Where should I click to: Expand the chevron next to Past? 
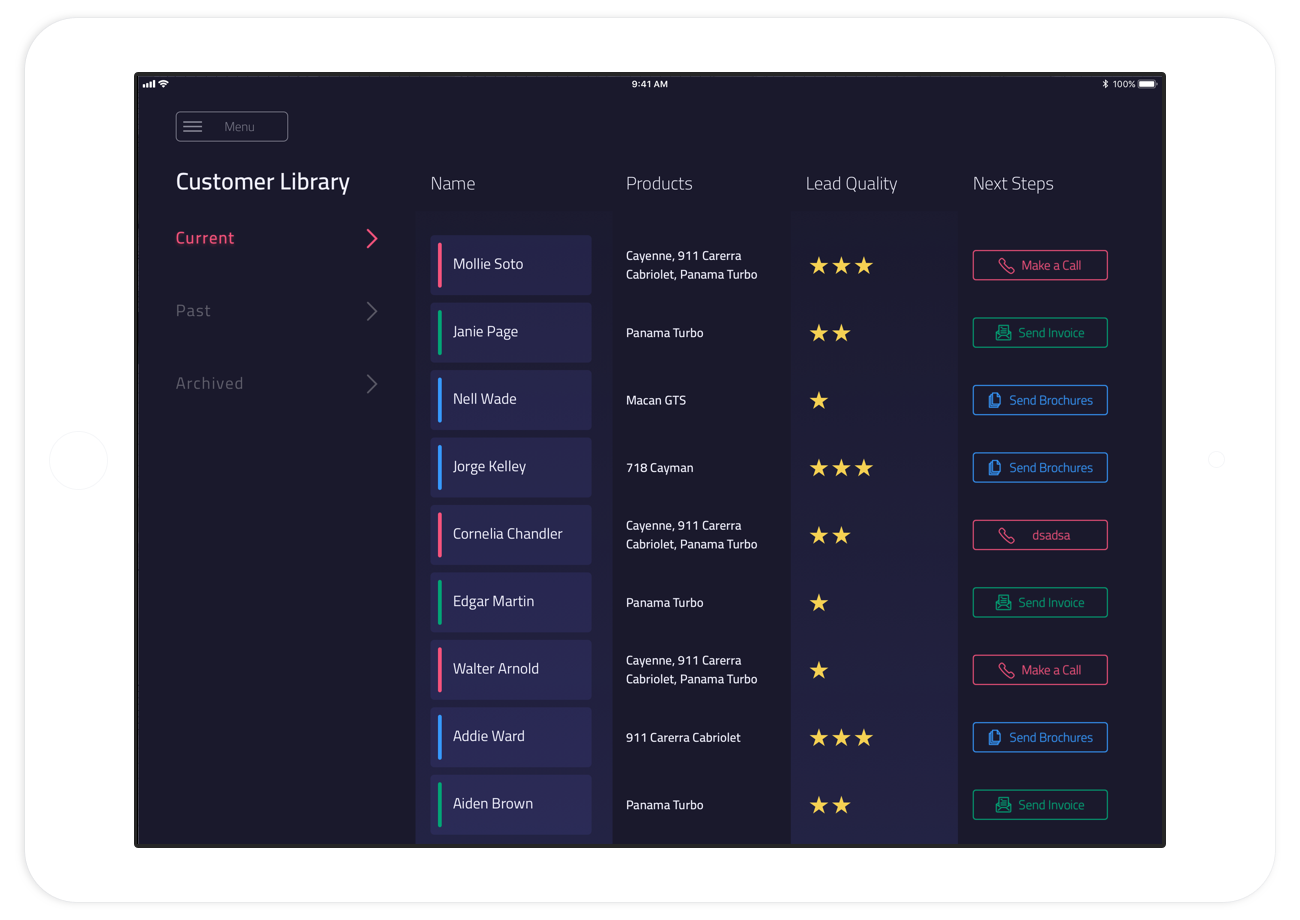click(372, 311)
